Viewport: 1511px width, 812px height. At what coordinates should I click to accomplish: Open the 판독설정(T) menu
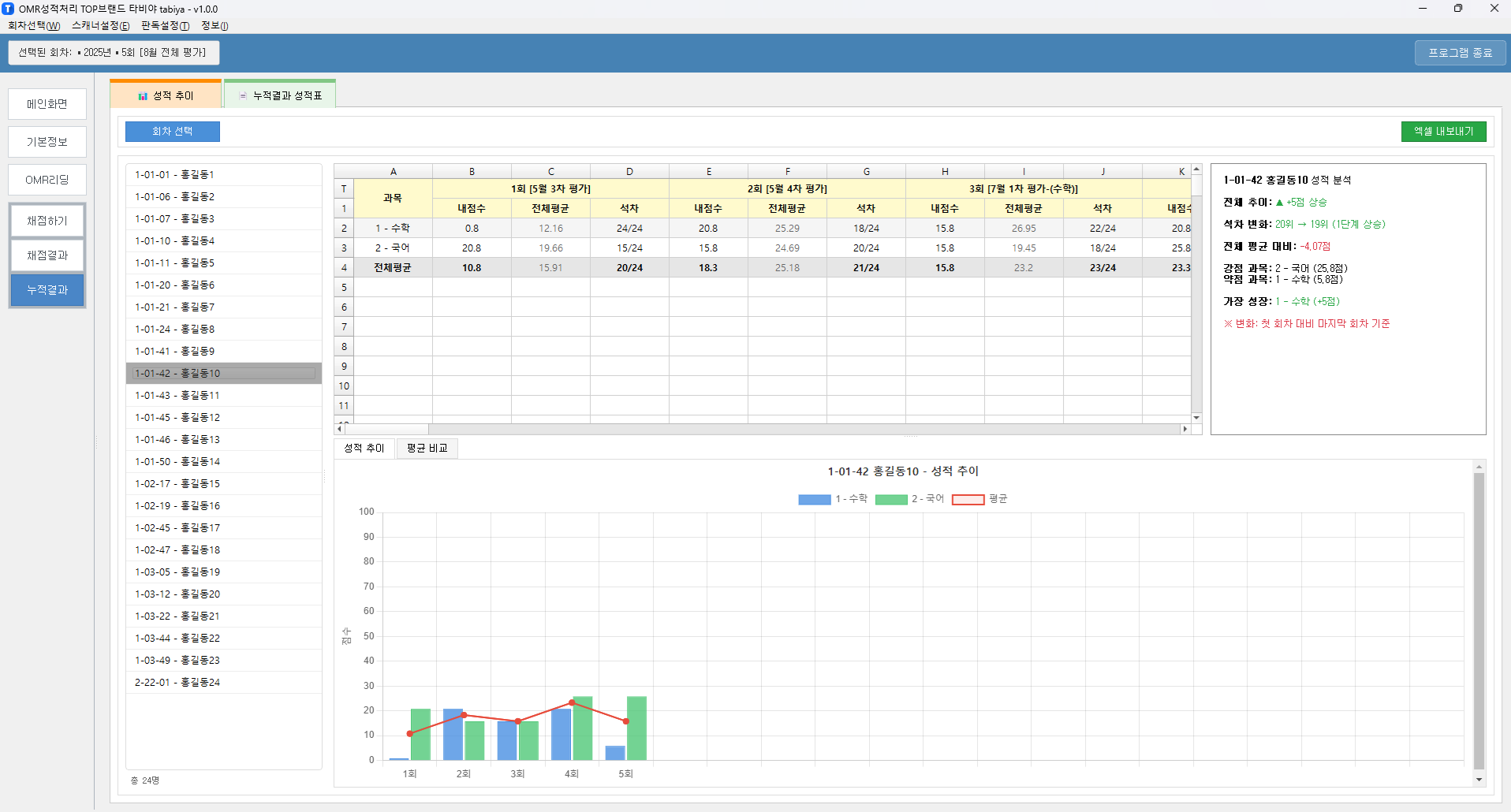click(x=165, y=26)
